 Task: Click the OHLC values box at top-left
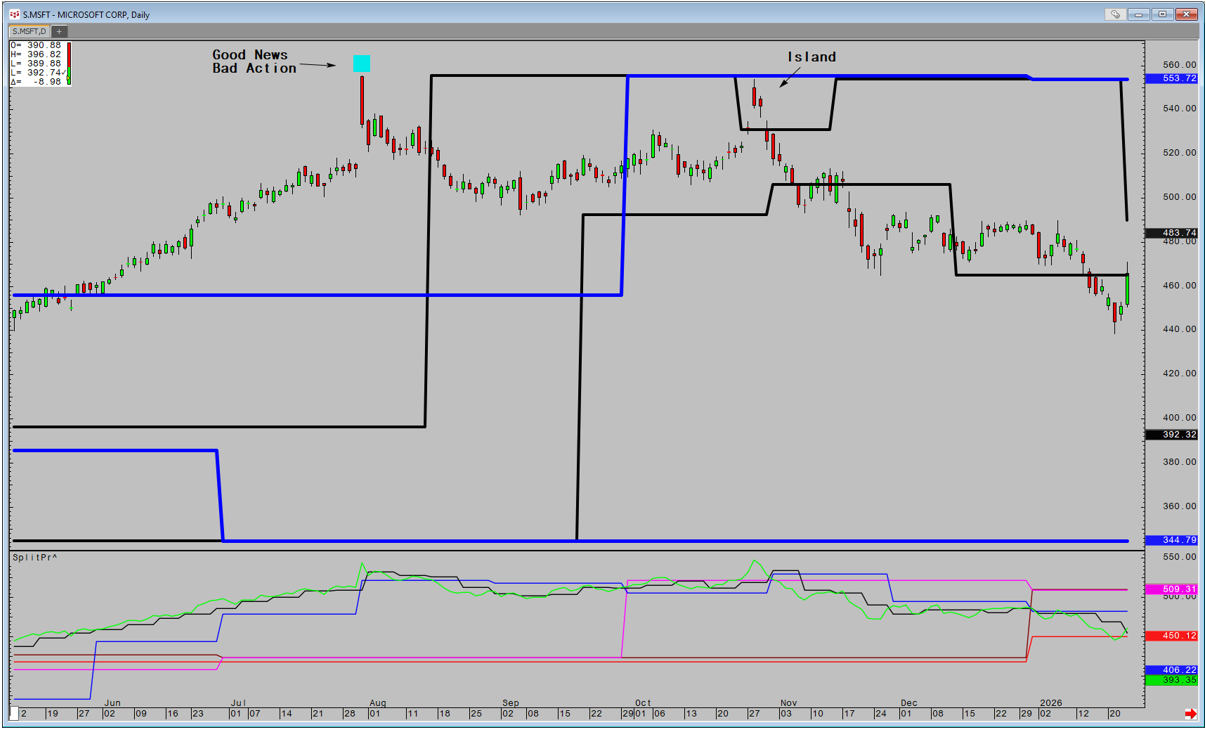38,63
